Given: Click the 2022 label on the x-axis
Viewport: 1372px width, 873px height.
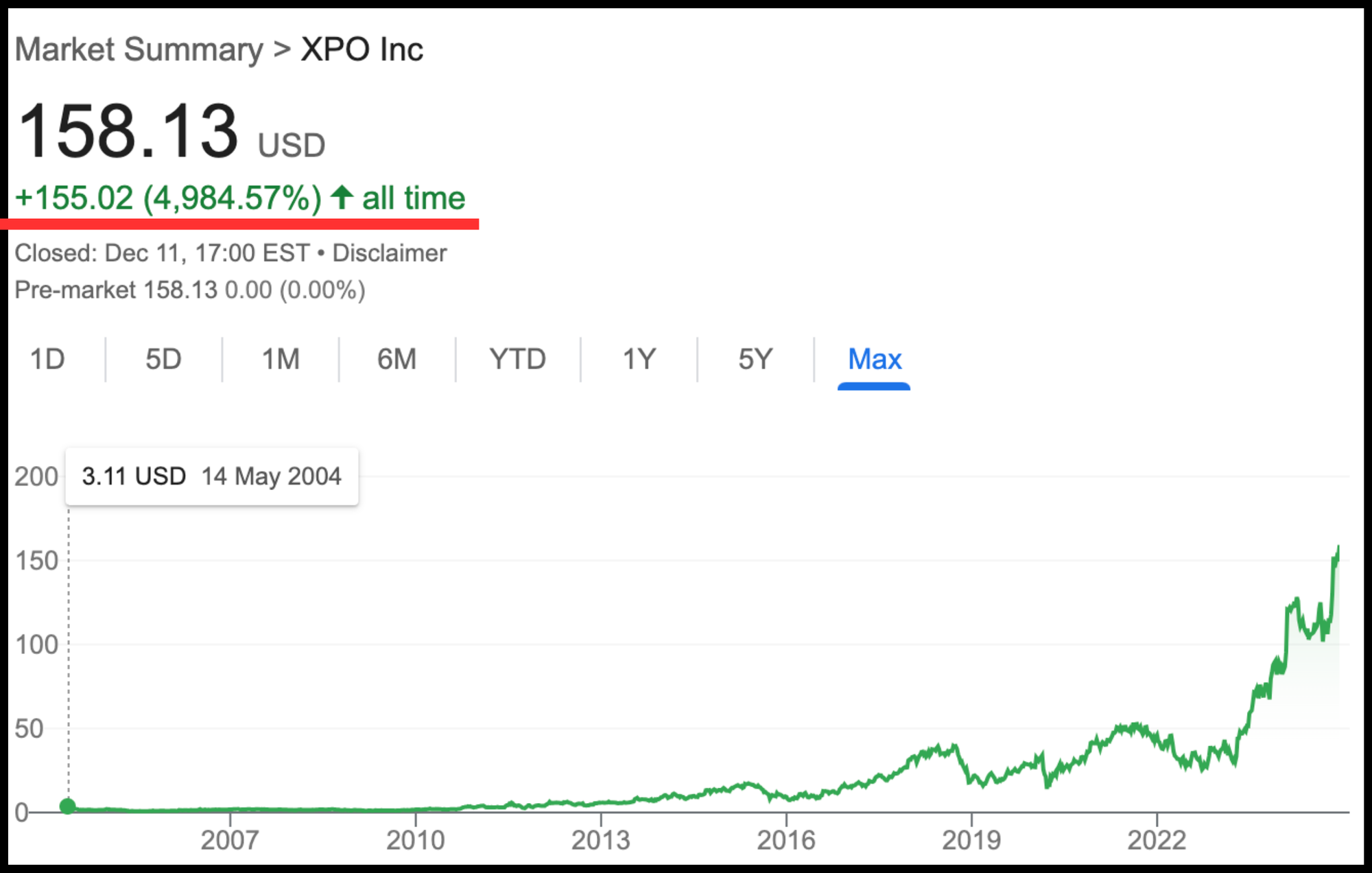Looking at the screenshot, I should point(1157,840).
